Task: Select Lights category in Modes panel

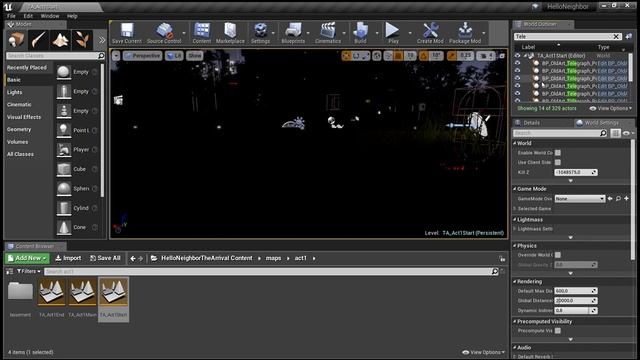Action: point(14,92)
